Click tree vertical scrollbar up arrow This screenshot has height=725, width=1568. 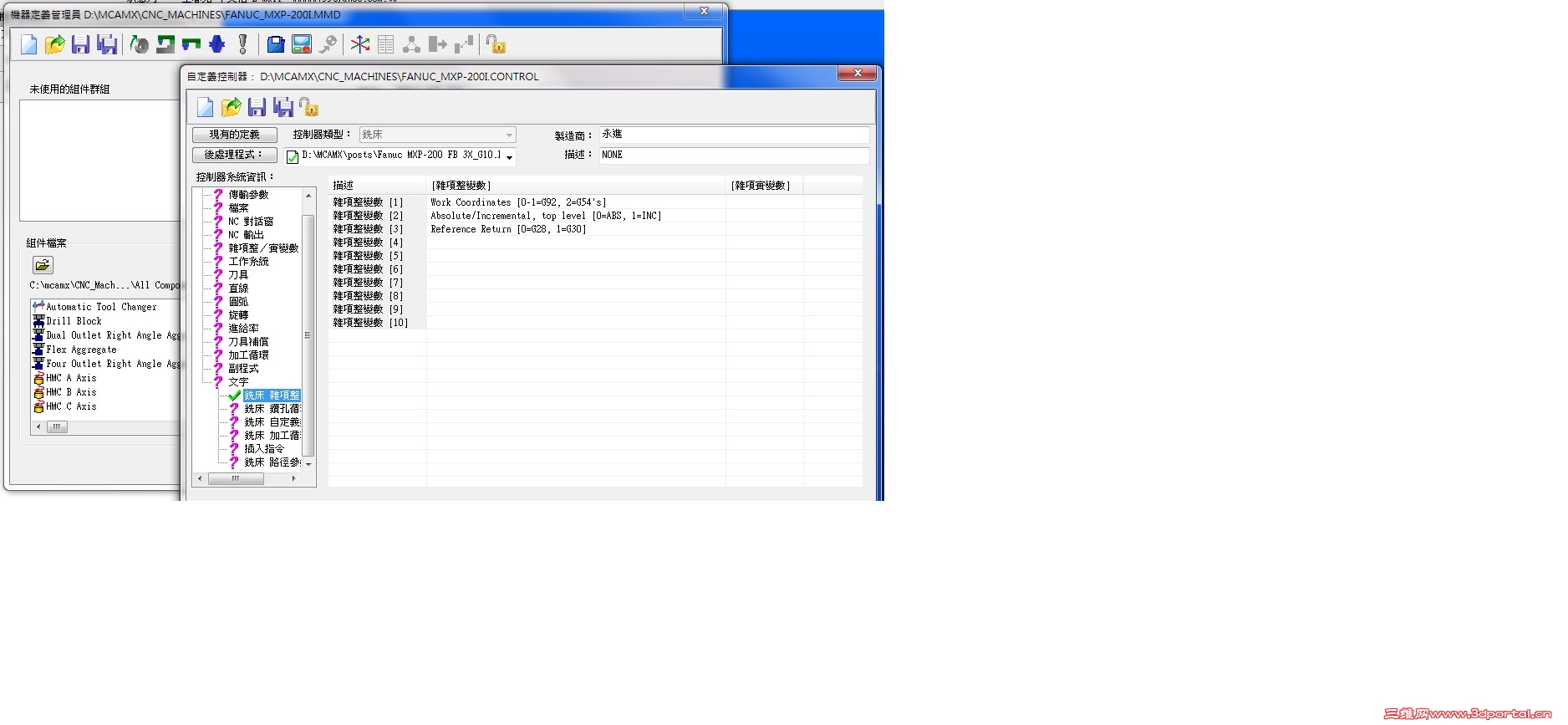tap(308, 196)
